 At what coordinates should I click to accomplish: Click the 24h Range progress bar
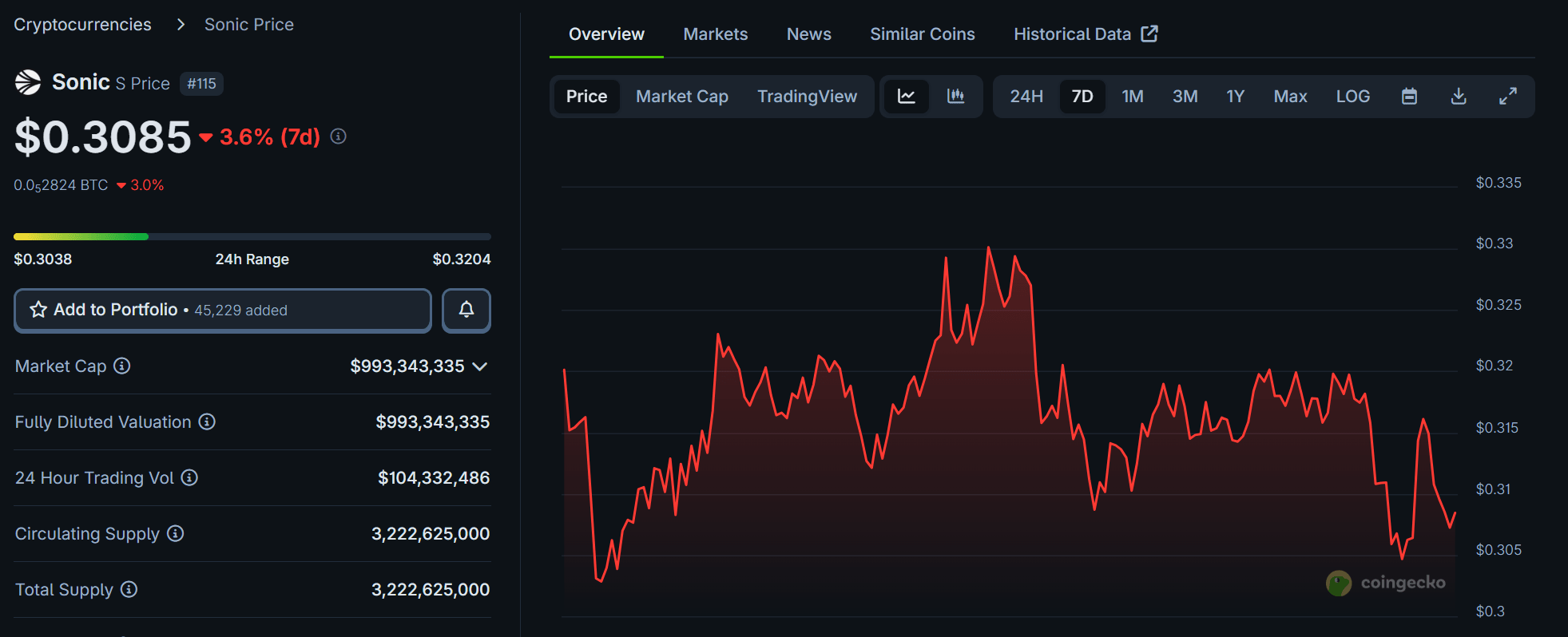[252, 237]
